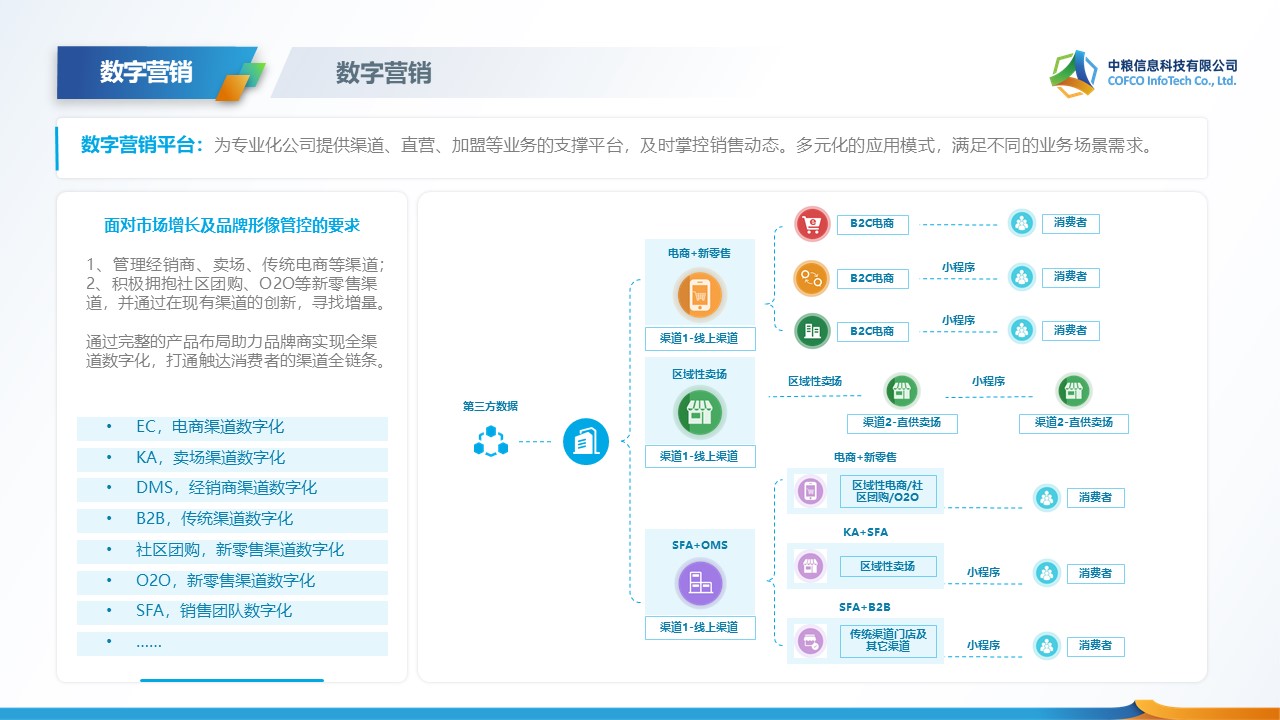Click the SFA,销售团队数字化 list item

(x=232, y=612)
